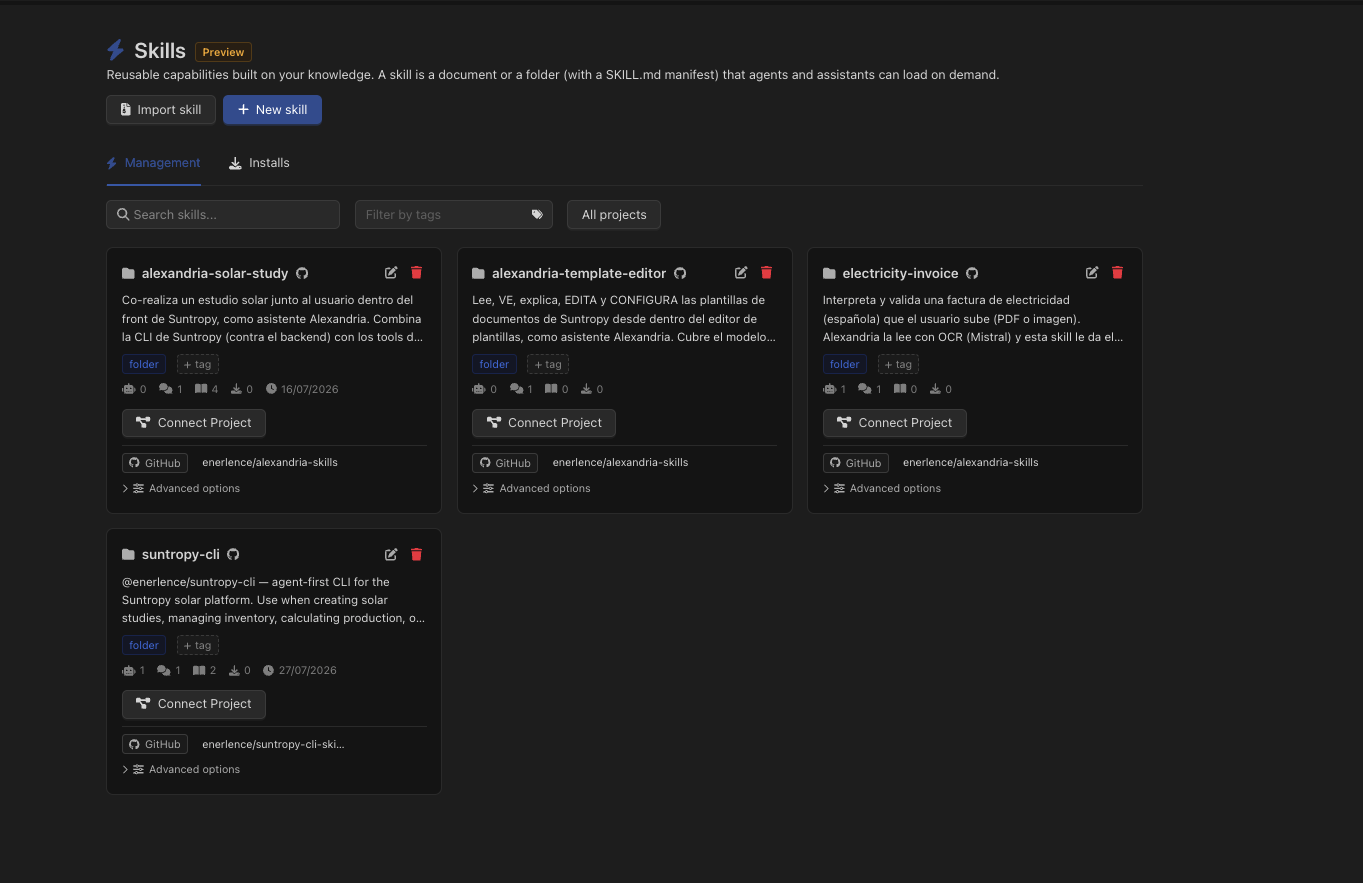The width and height of the screenshot is (1363, 883).
Task: Delete the alexandria-solar-study skill
Action: 417,273
